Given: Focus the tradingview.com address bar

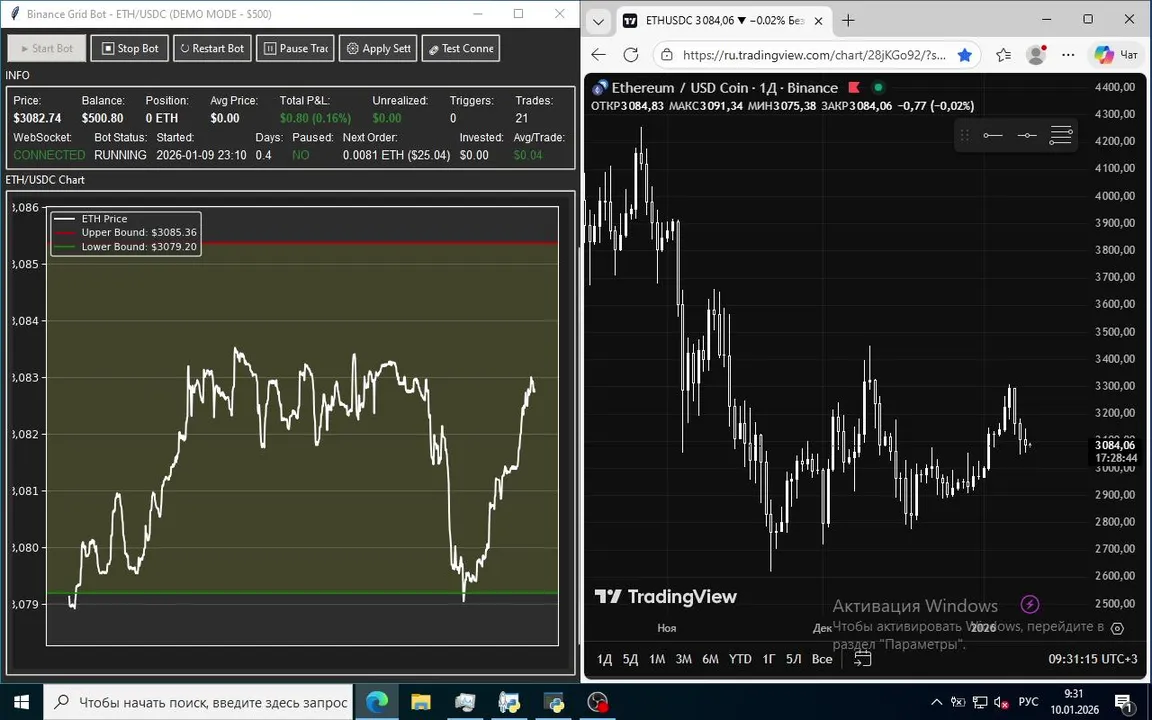Looking at the screenshot, I should point(813,55).
